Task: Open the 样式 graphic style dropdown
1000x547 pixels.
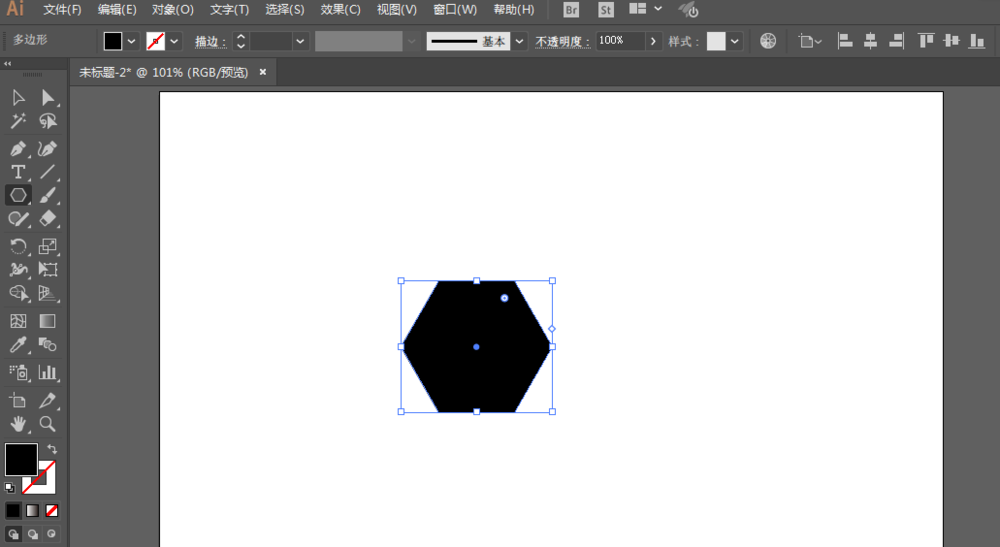Action: tap(736, 41)
